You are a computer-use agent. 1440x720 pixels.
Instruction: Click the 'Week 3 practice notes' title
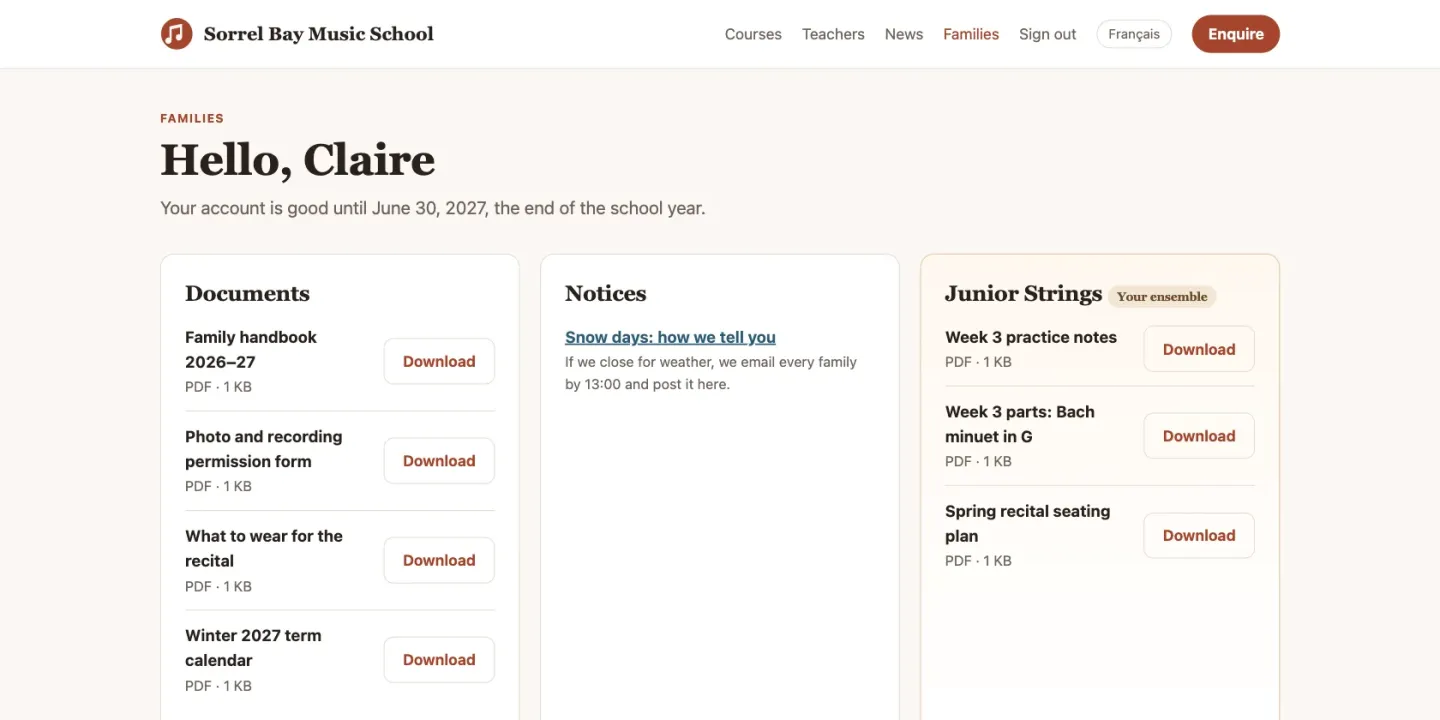click(1031, 337)
